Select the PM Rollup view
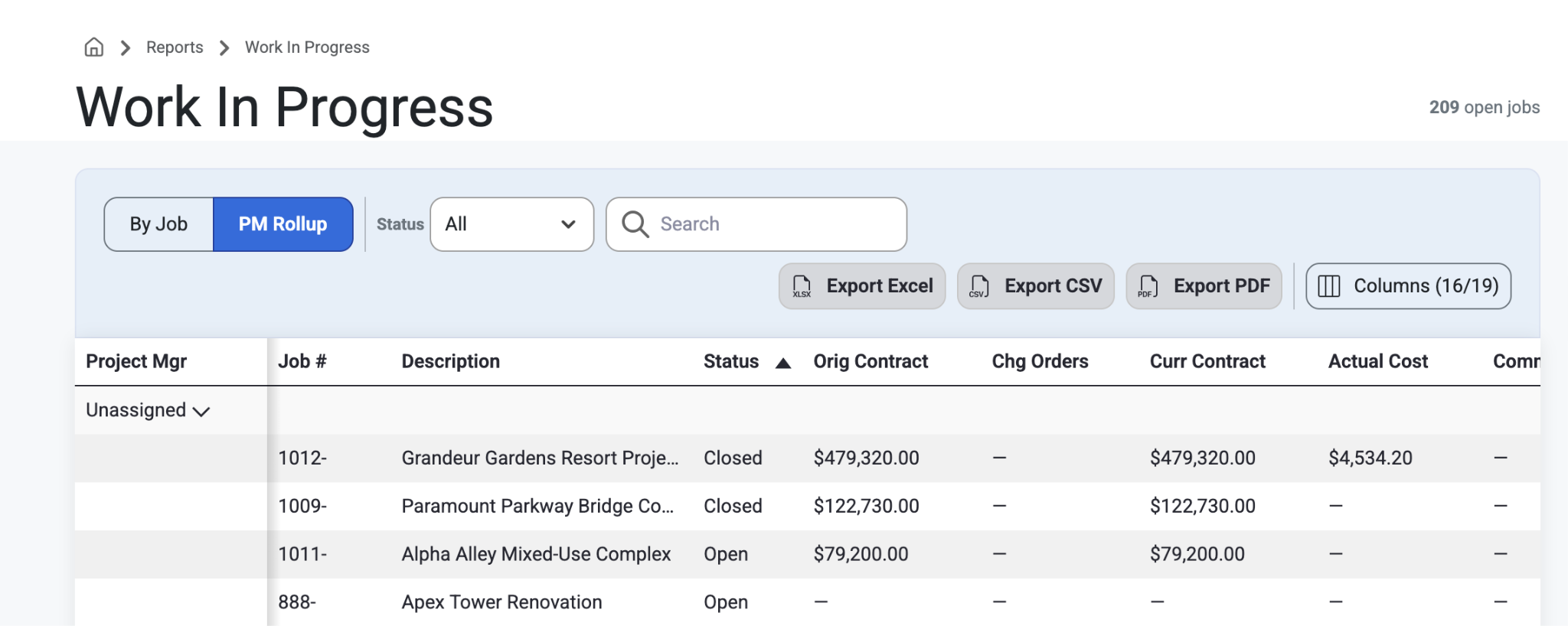 pyautogui.click(x=283, y=224)
